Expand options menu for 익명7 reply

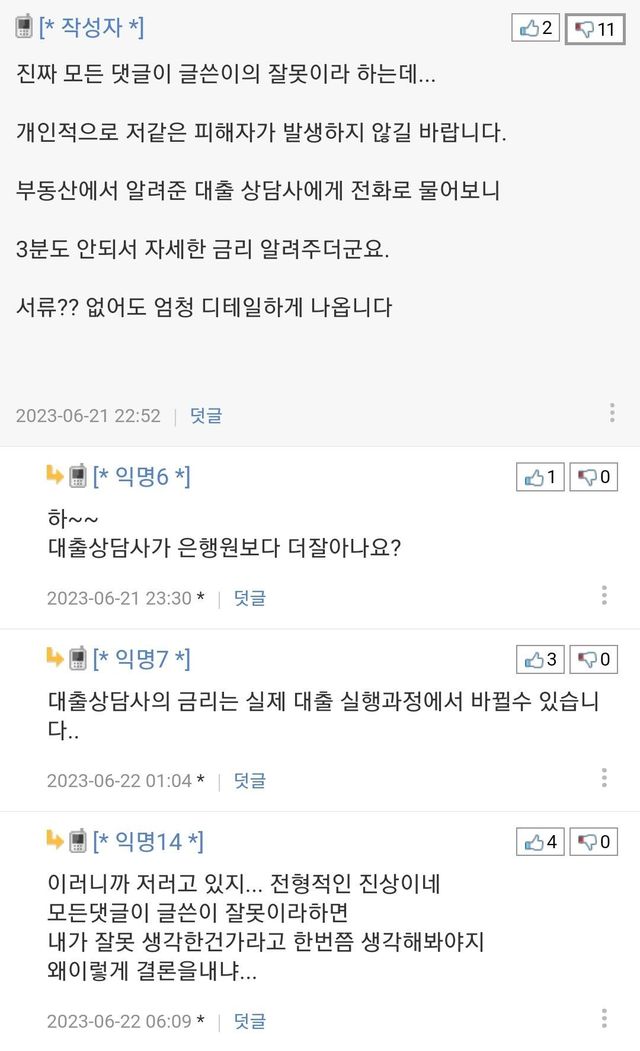tap(605, 778)
